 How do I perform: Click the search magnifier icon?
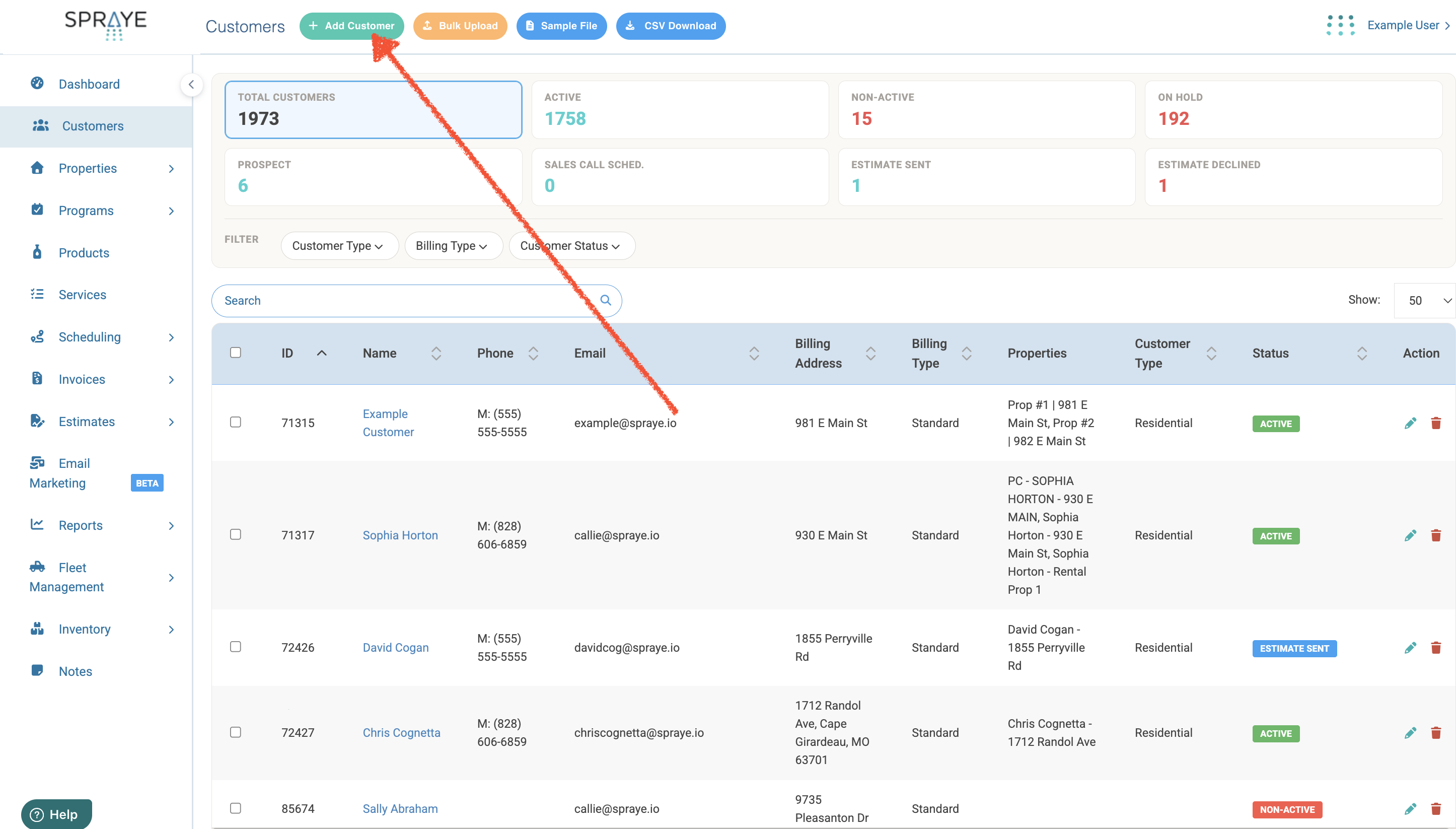click(605, 300)
